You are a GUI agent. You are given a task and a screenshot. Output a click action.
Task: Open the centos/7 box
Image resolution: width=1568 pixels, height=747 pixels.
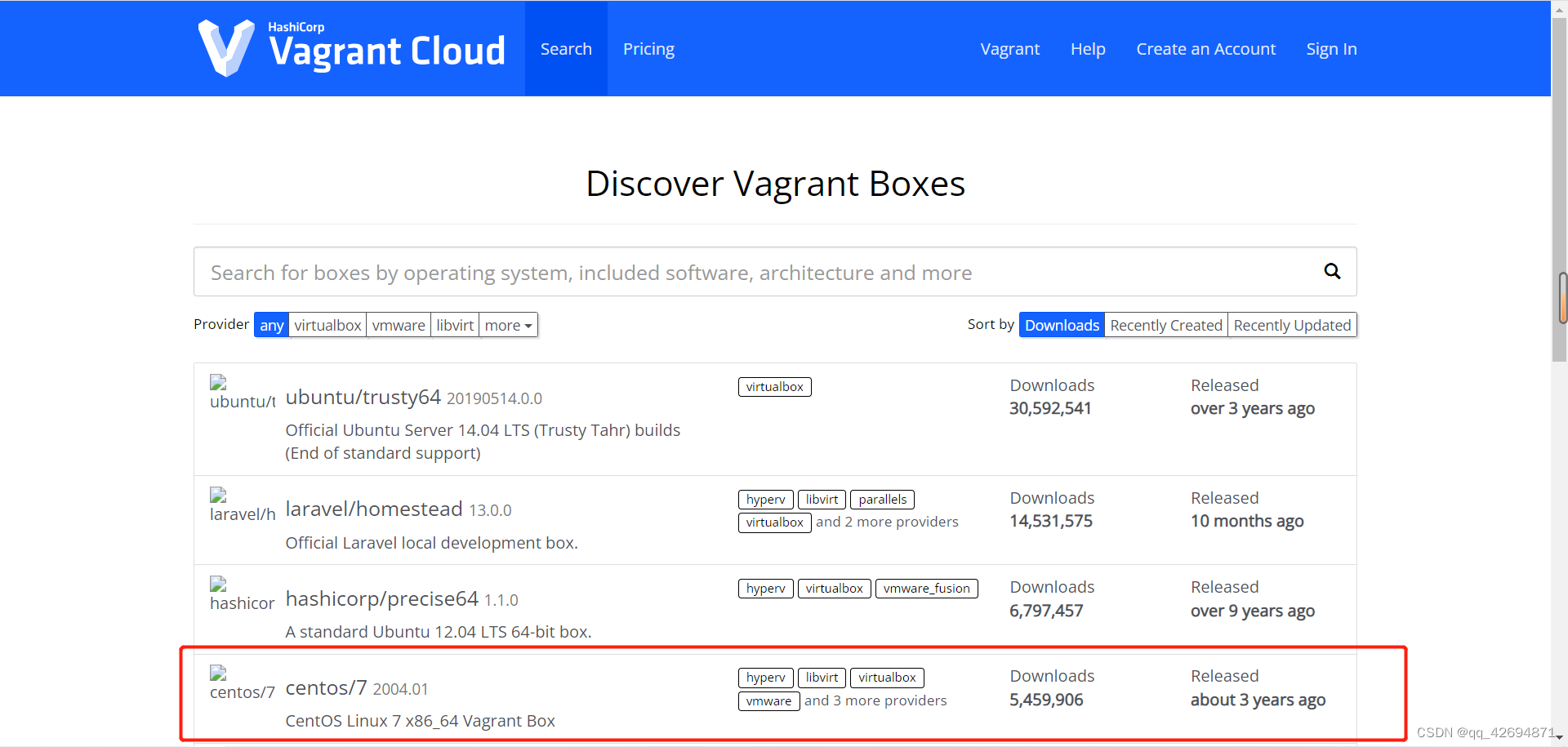(x=326, y=687)
